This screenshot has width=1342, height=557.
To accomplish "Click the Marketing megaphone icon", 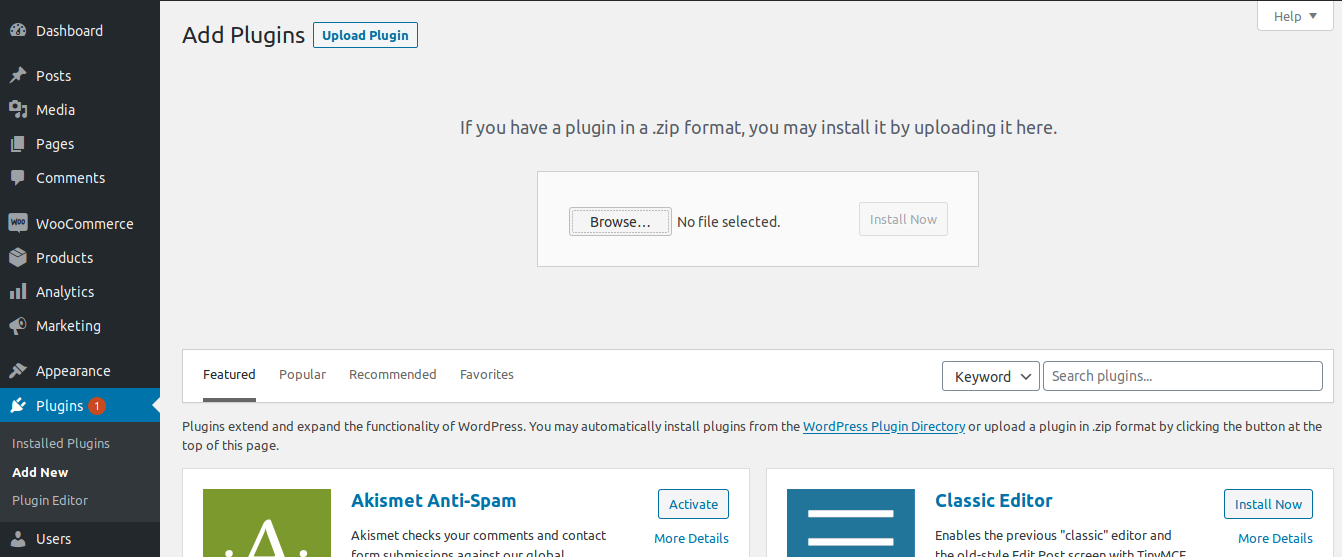I will pos(18,326).
